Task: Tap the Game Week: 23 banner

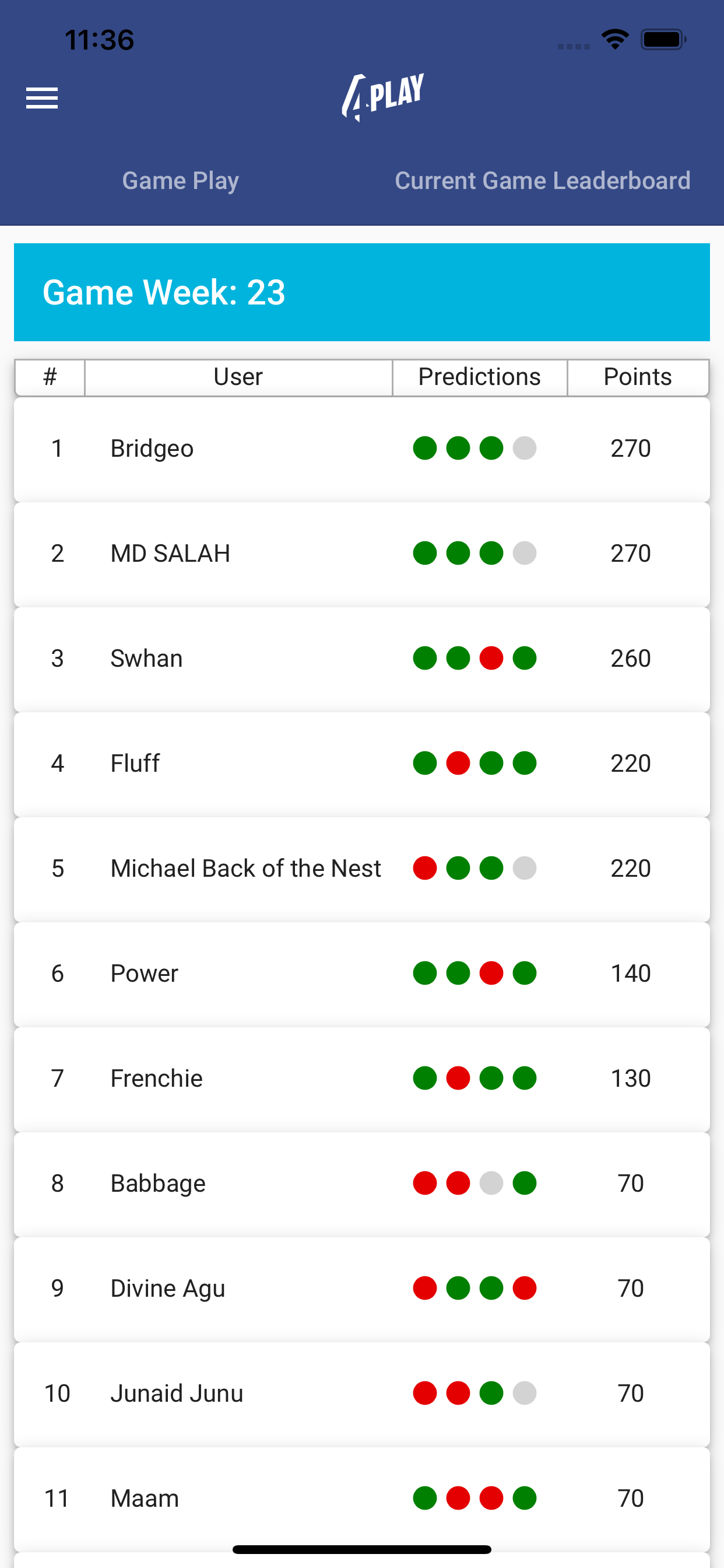Action: (361, 292)
